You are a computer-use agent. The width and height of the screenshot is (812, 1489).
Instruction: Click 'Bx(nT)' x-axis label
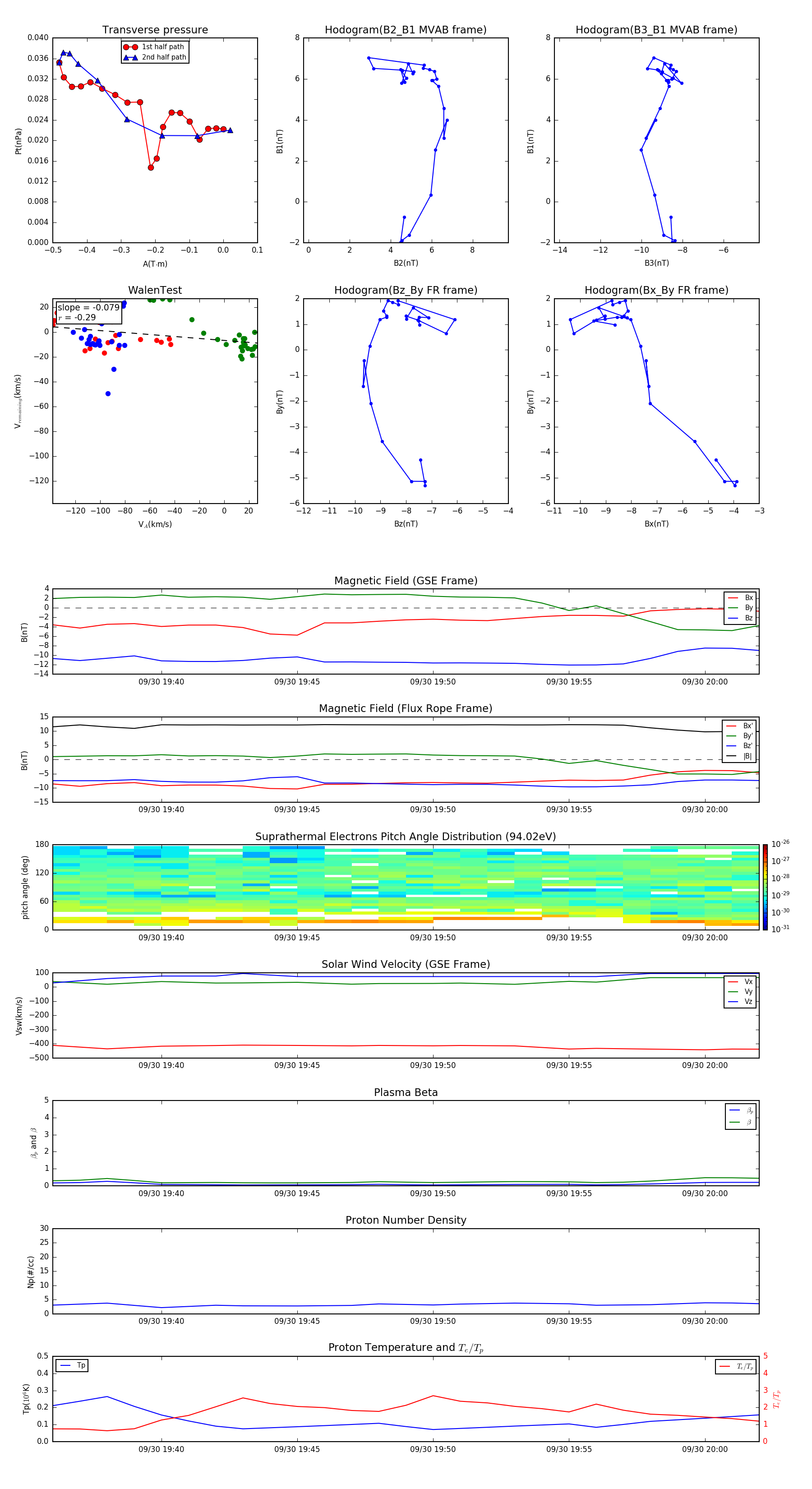656,524
